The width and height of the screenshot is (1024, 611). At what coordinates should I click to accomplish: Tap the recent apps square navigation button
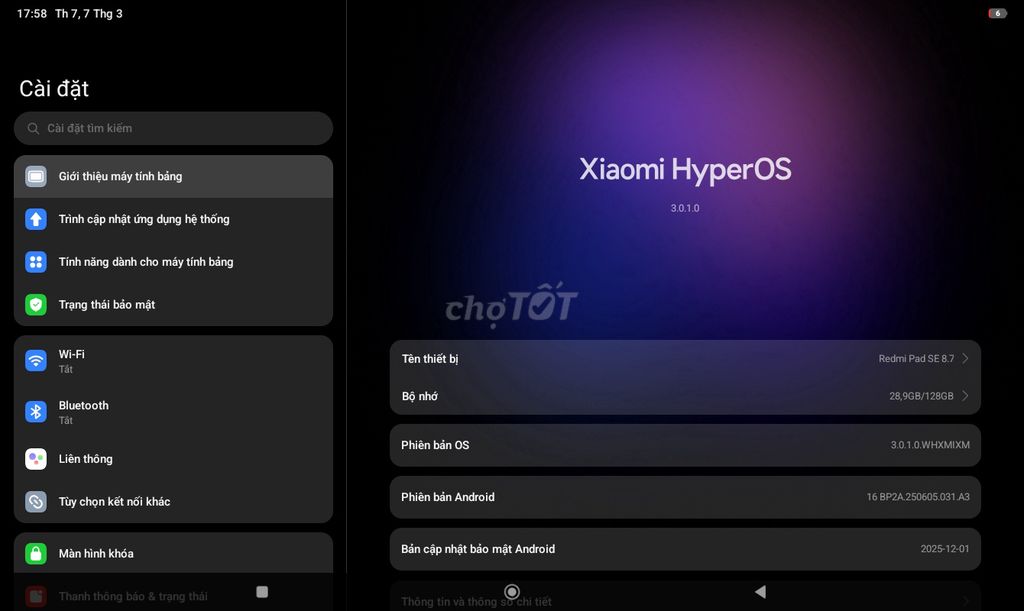(x=262, y=591)
